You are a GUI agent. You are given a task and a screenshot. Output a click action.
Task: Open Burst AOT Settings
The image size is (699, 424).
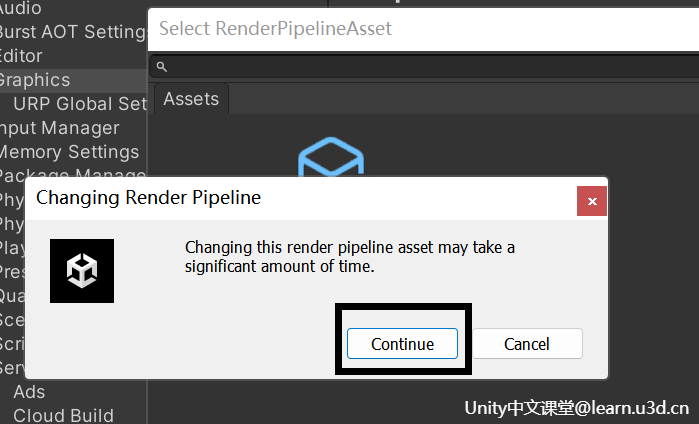pos(73,32)
